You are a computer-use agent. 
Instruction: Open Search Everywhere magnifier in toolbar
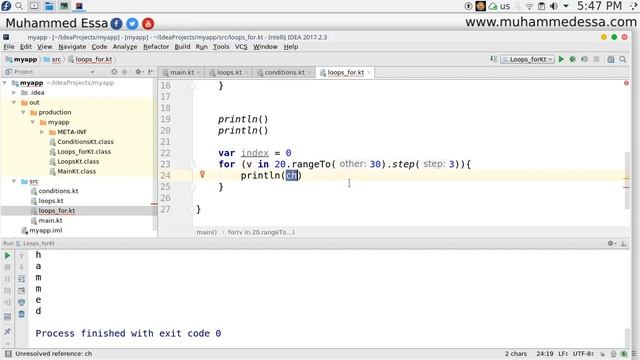pyautogui.click(x=623, y=59)
